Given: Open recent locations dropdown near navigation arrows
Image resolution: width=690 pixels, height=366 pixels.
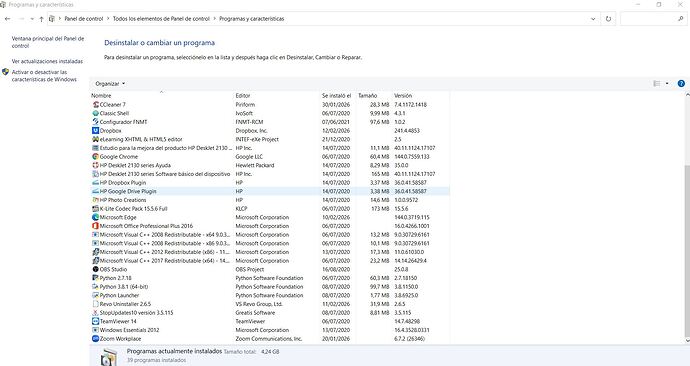Looking at the screenshot, I should pyautogui.click(x=32, y=19).
